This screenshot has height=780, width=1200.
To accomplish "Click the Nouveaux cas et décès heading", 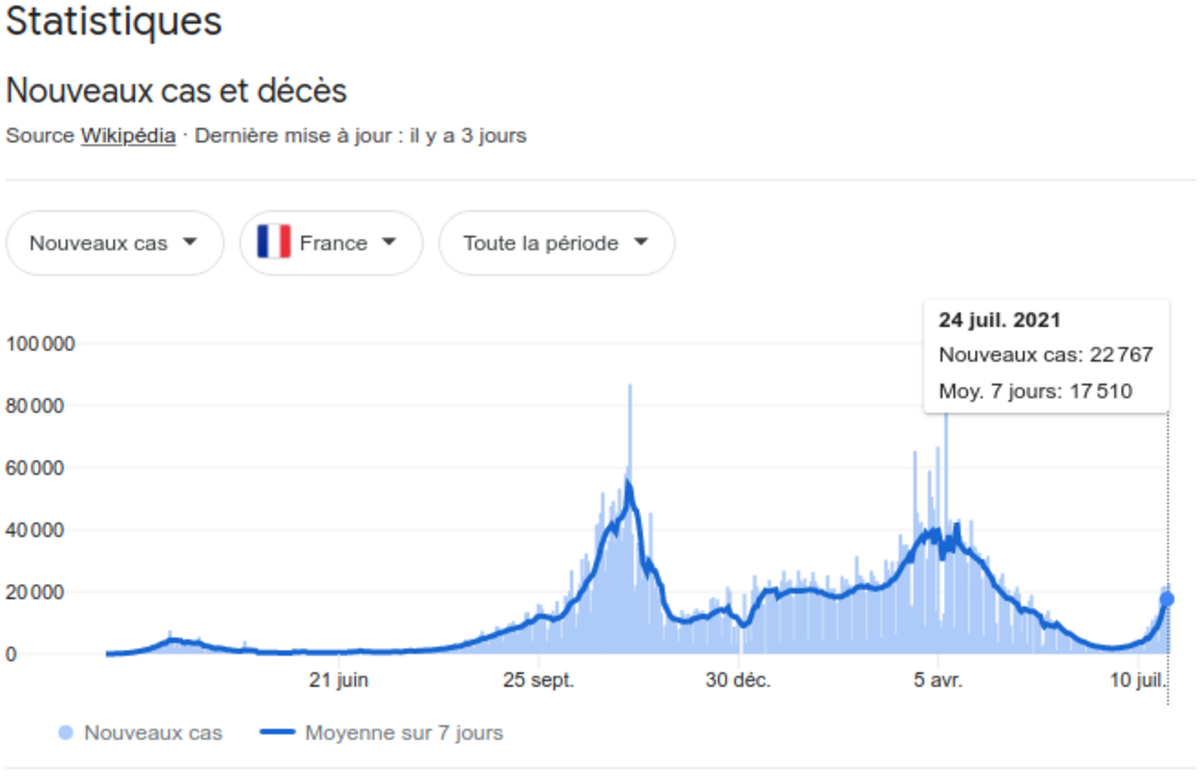I will tap(176, 91).
